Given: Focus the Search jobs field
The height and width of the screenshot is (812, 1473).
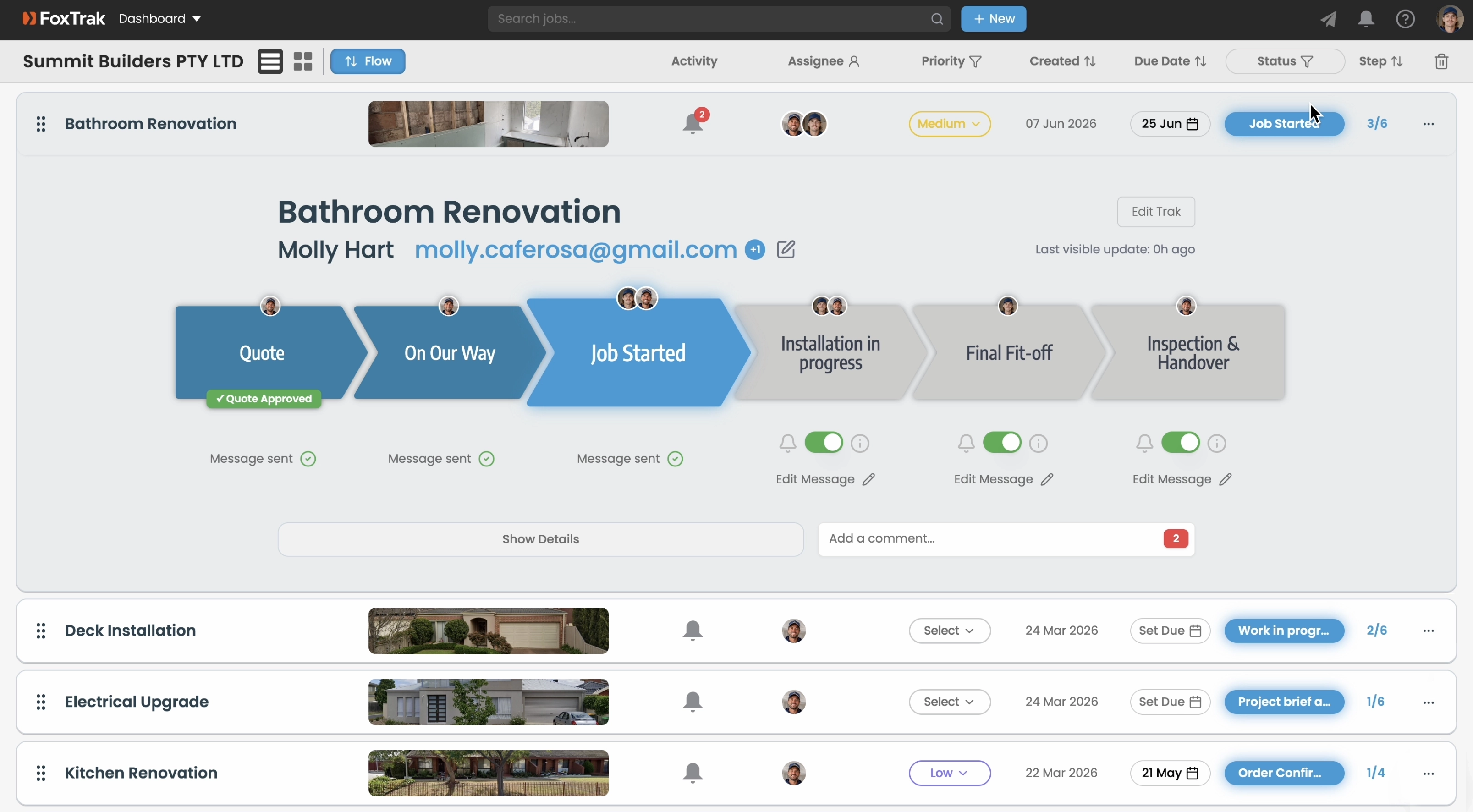Looking at the screenshot, I should (x=719, y=19).
